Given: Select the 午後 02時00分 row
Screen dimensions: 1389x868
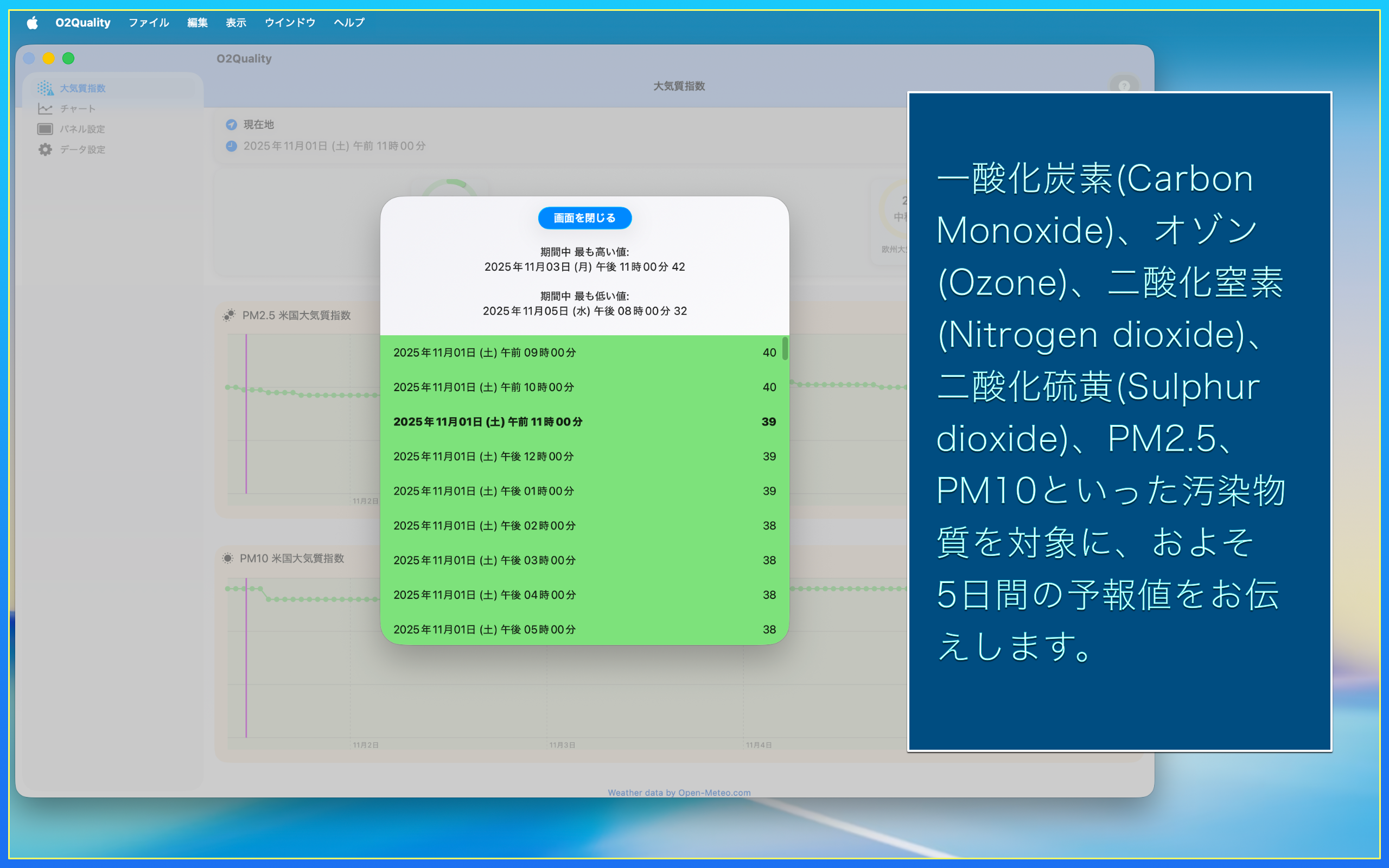Looking at the screenshot, I should point(584,525).
